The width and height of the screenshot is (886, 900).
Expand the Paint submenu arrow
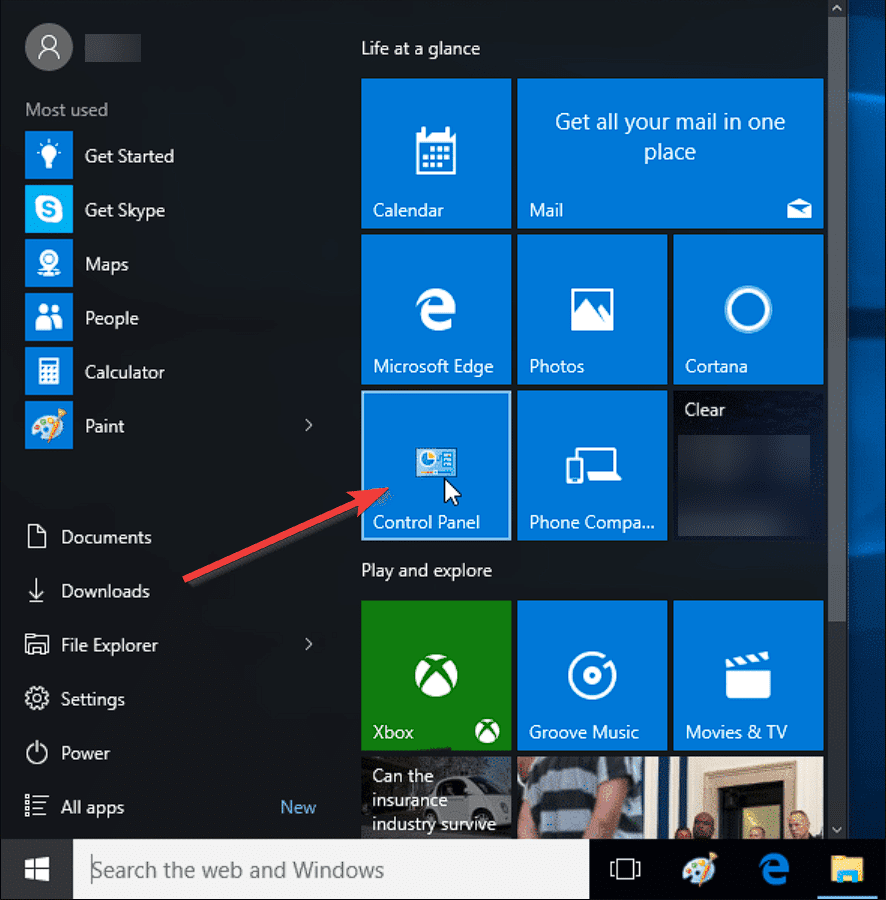coord(308,425)
